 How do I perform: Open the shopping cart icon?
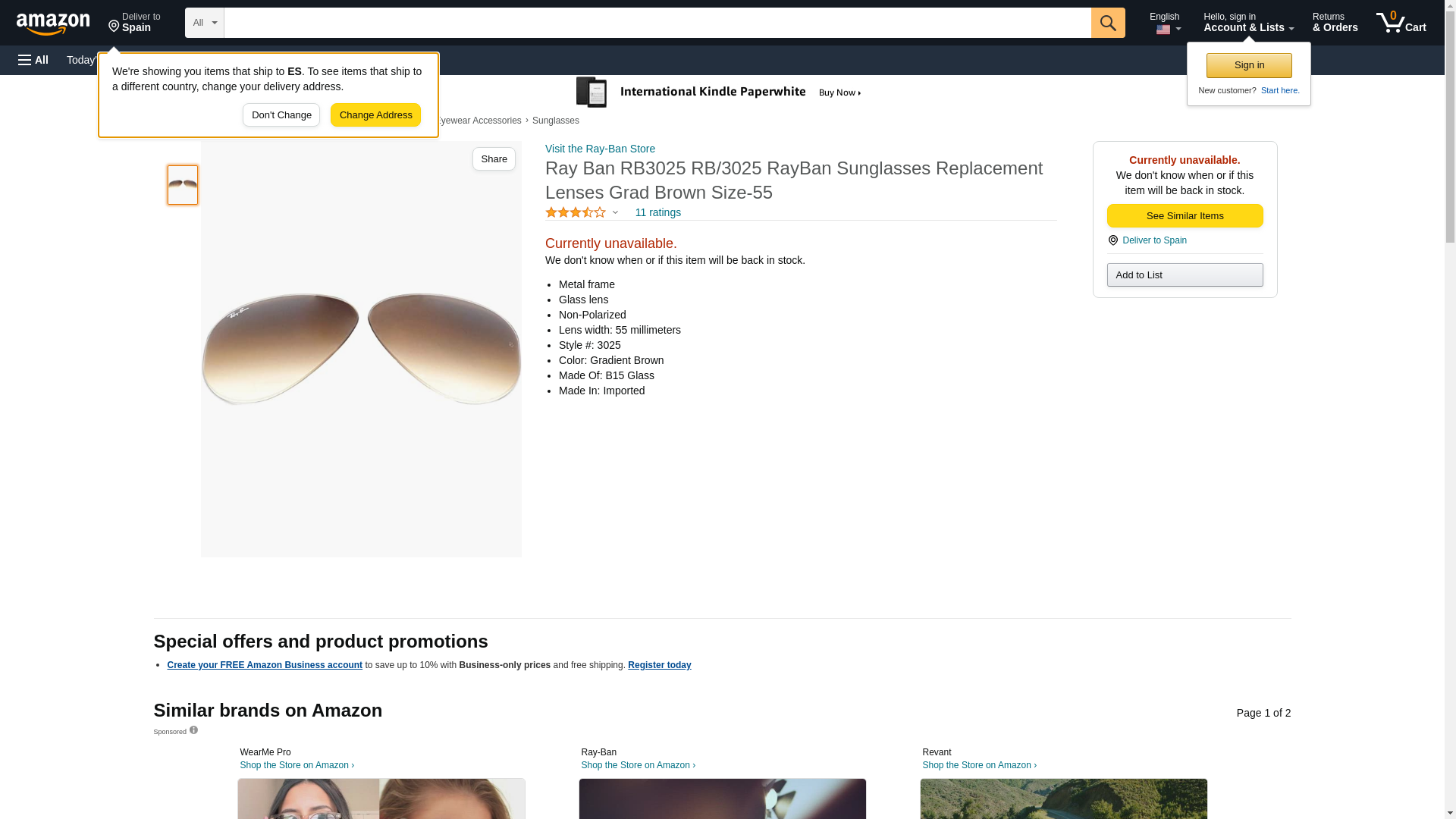[x=1401, y=23]
